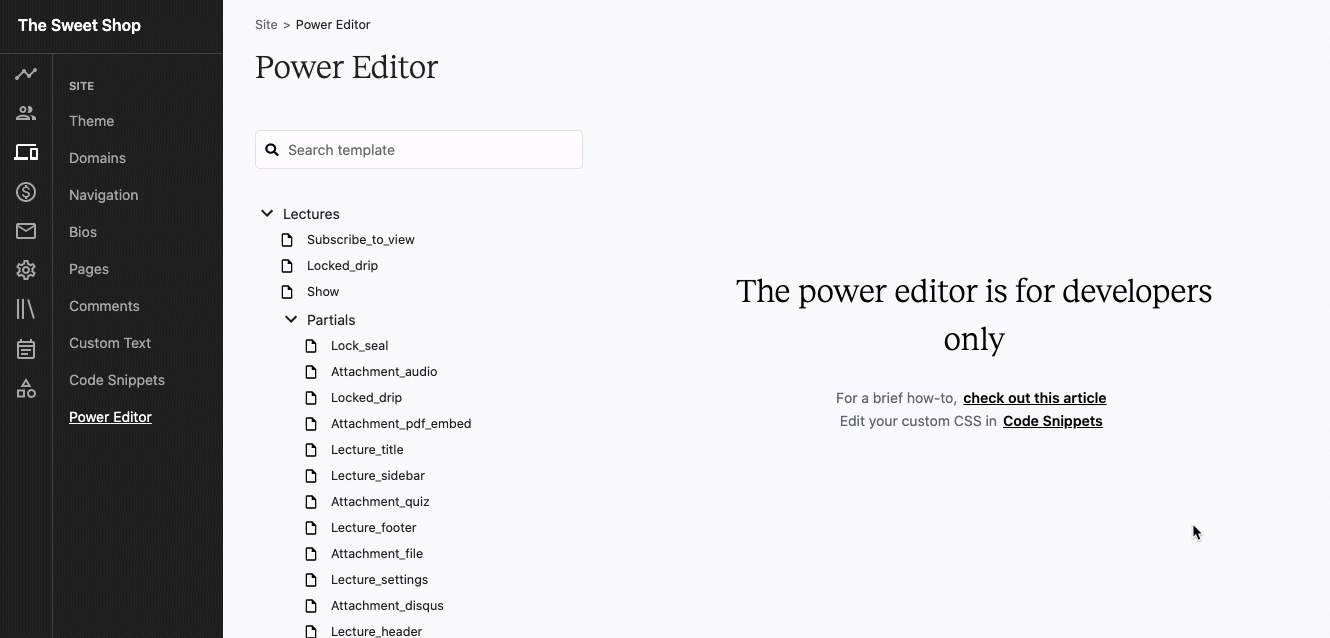Click the Site breadcrumb link
Viewport: 1330px width, 638px height.
(x=266, y=25)
